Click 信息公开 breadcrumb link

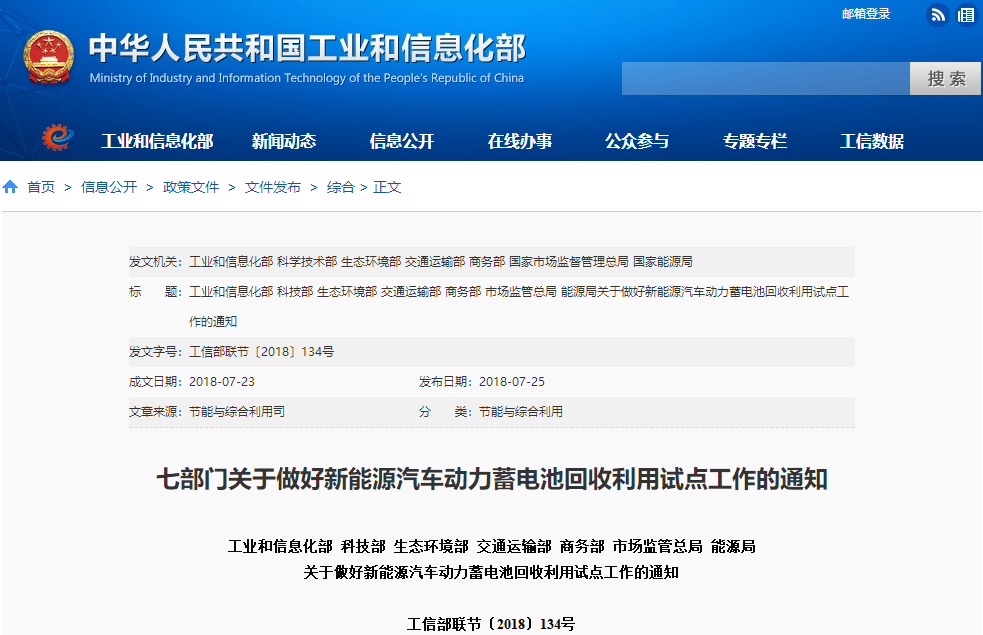[109, 187]
